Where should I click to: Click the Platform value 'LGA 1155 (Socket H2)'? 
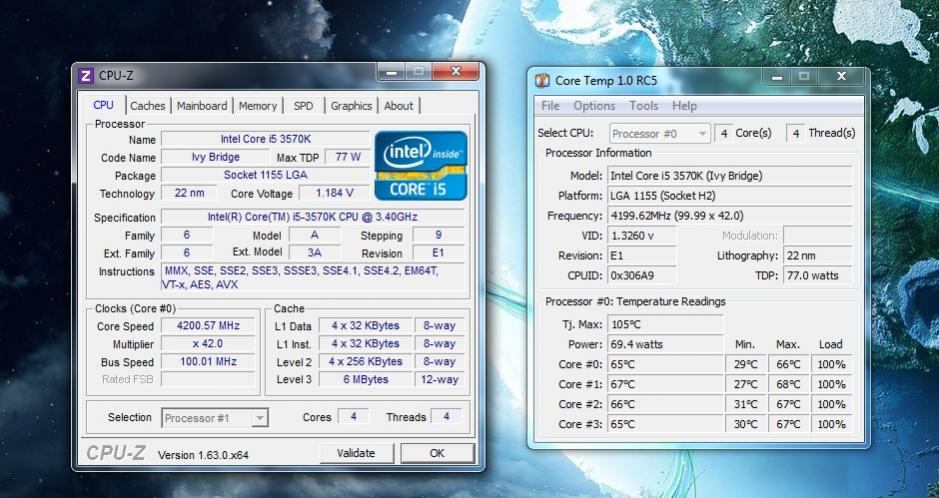(x=729, y=196)
